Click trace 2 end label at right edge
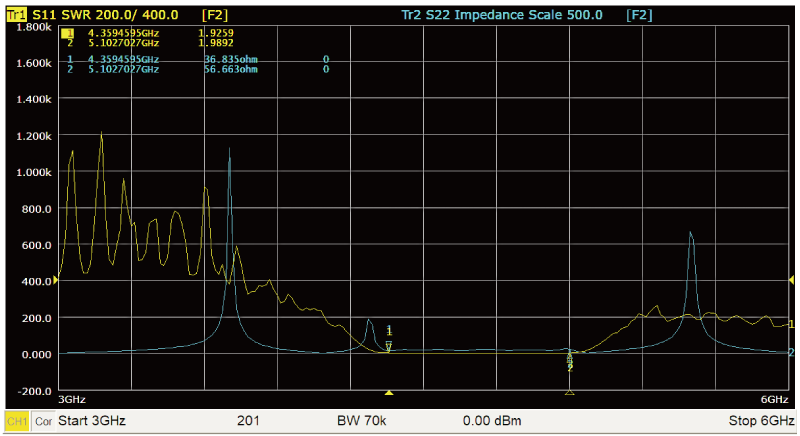The image size is (800, 436). (791, 352)
